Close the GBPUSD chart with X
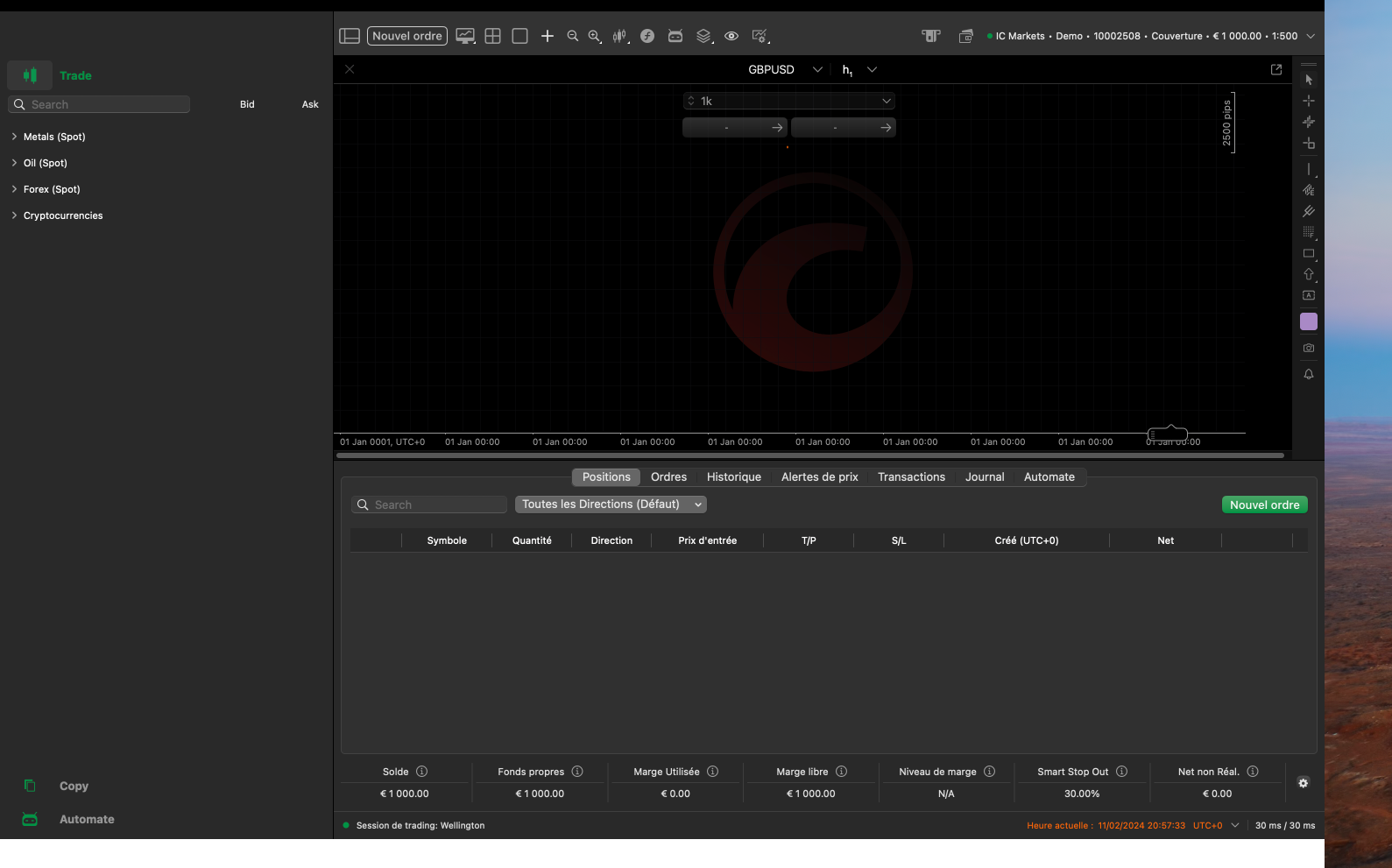The image size is (1392, 868). (x=350, y=69)
